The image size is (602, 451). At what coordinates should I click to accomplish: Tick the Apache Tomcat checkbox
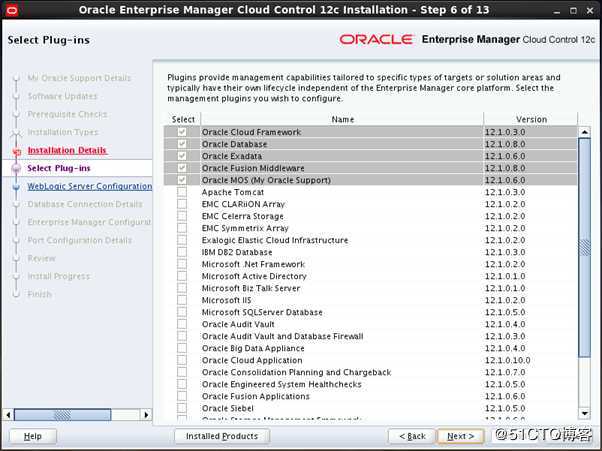tap(182, 192)
